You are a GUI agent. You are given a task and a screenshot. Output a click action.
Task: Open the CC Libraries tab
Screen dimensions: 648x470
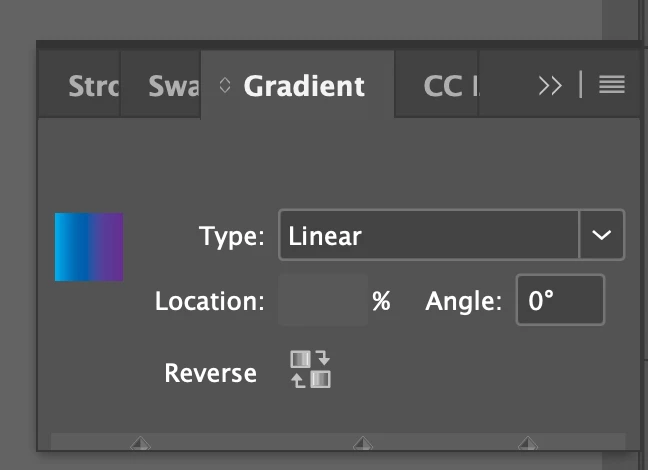[445, 86]
